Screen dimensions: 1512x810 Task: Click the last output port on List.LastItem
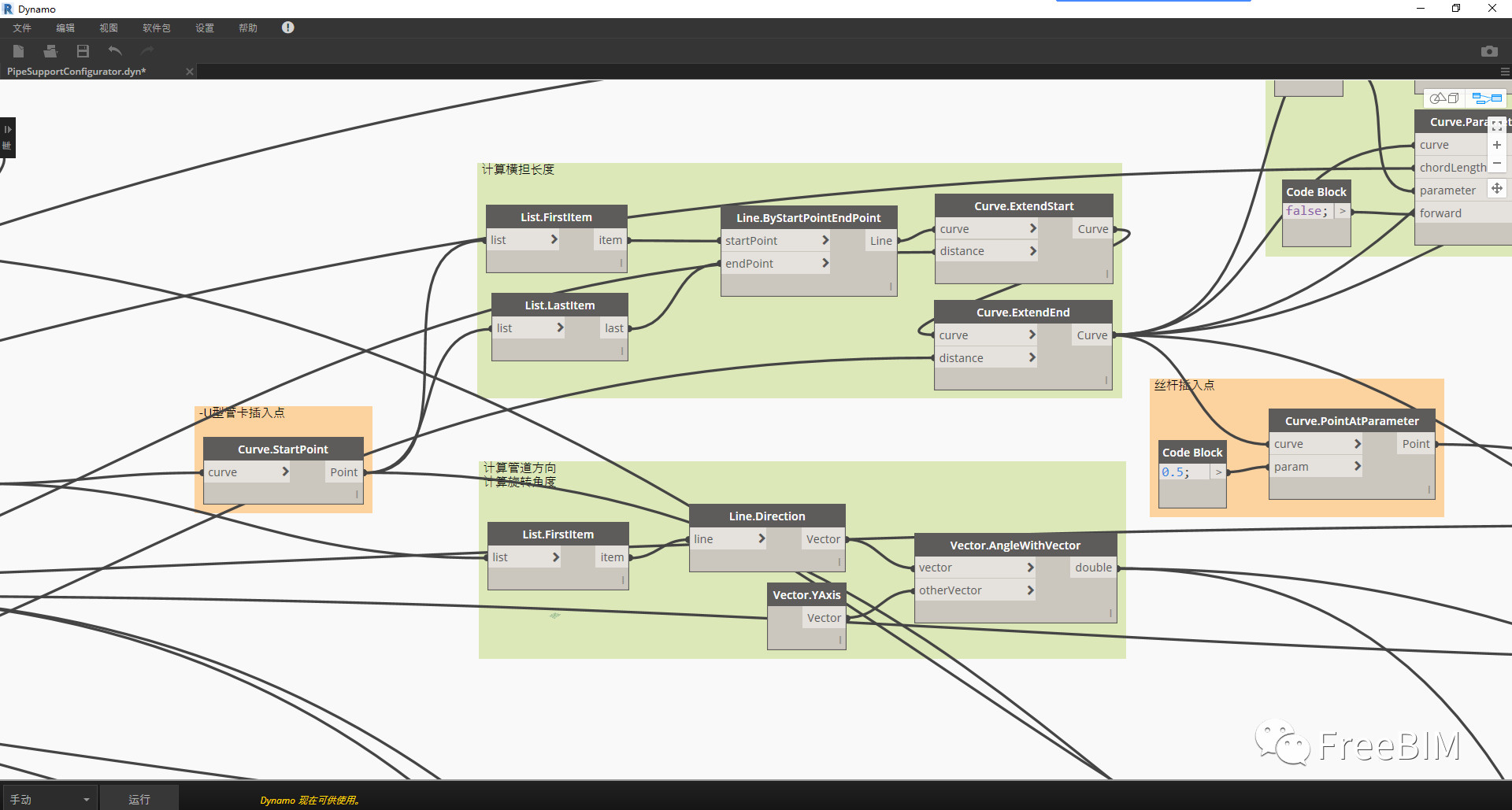click(x=614, y=328)
